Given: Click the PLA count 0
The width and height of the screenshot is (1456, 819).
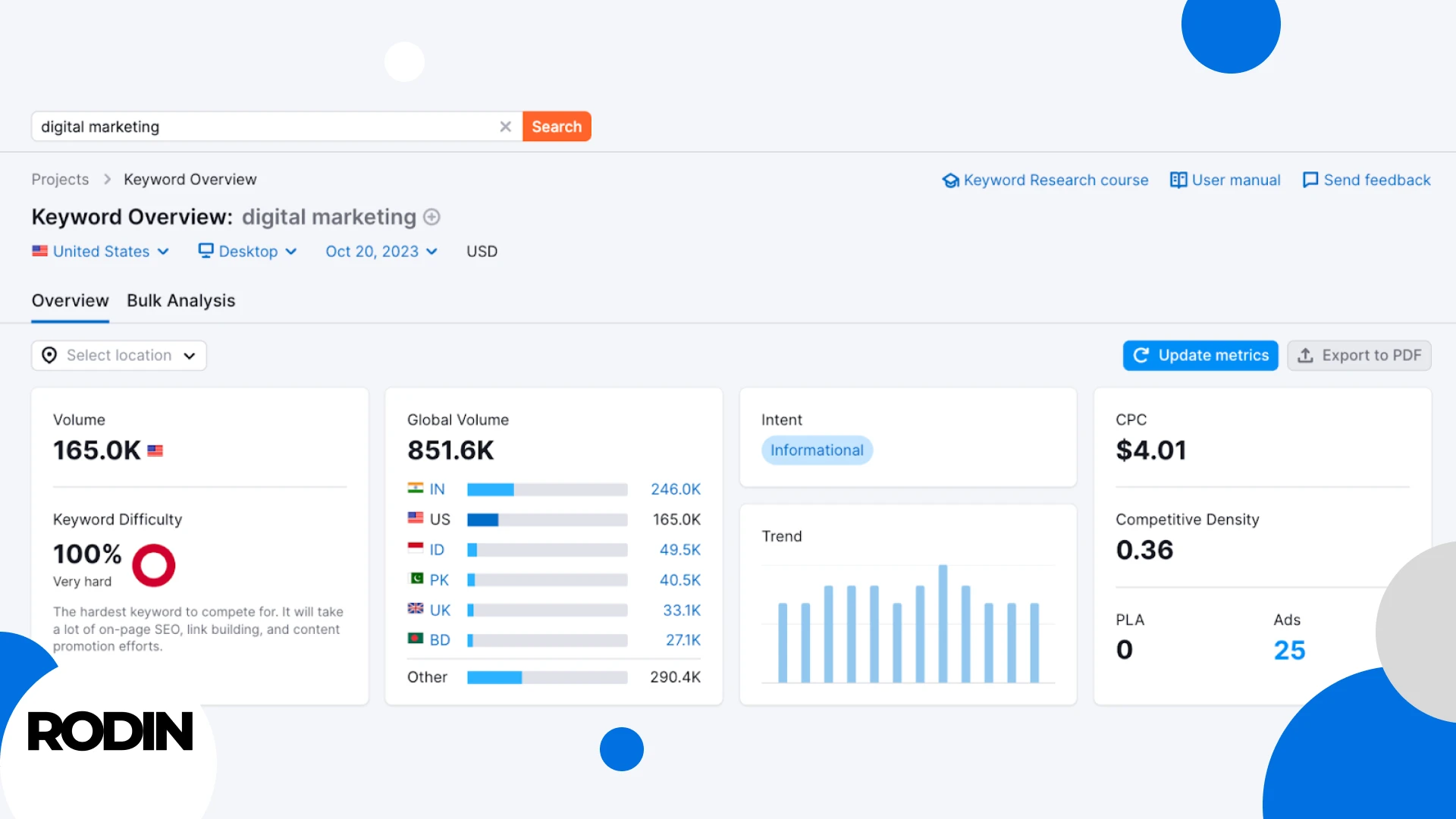Looking at the screenshot, I should pos(1124,650).
